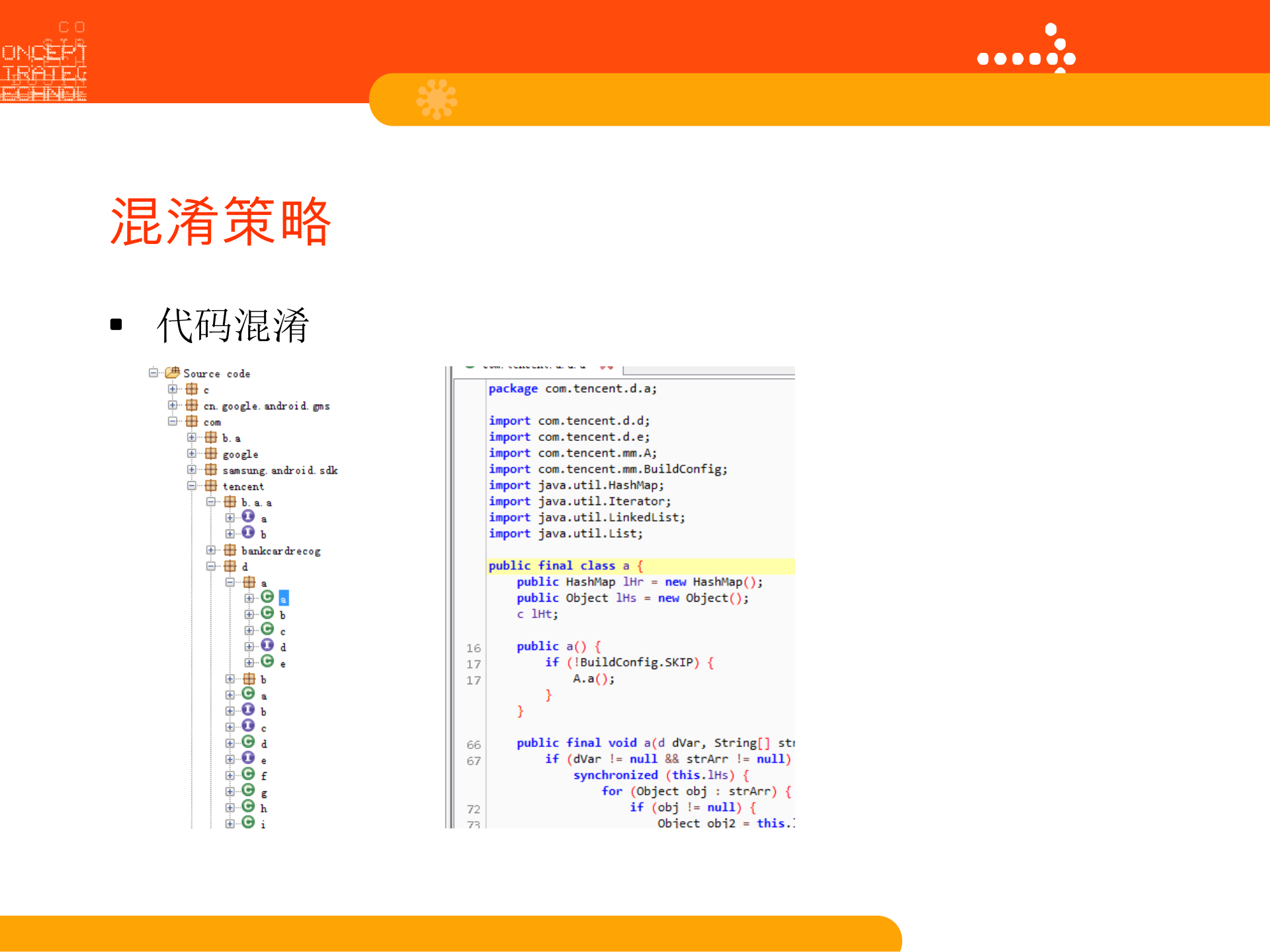Select the green class icon 'h'
1270x952 pixels.
pyautogui.click(x=248, y=807)
